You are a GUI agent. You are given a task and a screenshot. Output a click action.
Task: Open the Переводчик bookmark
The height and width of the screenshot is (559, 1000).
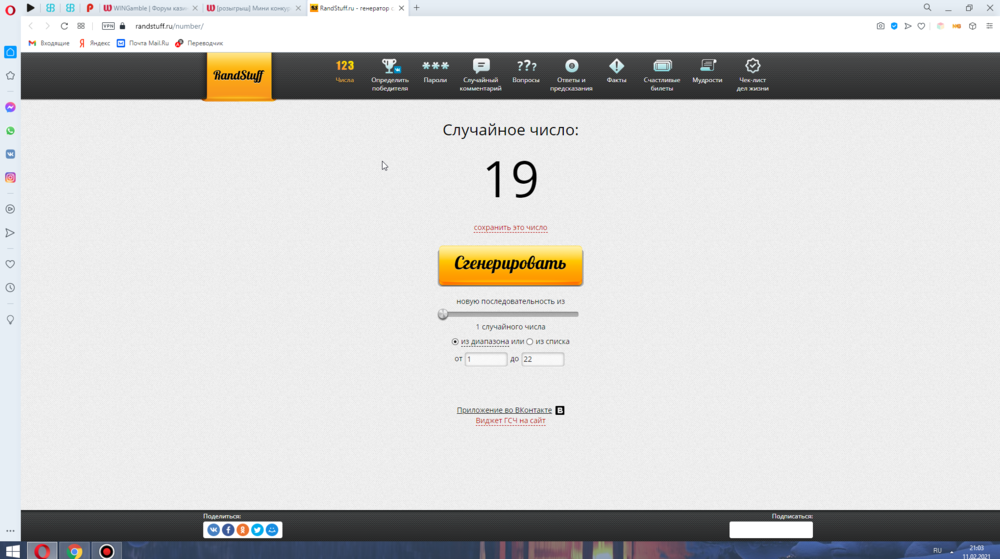199,43
